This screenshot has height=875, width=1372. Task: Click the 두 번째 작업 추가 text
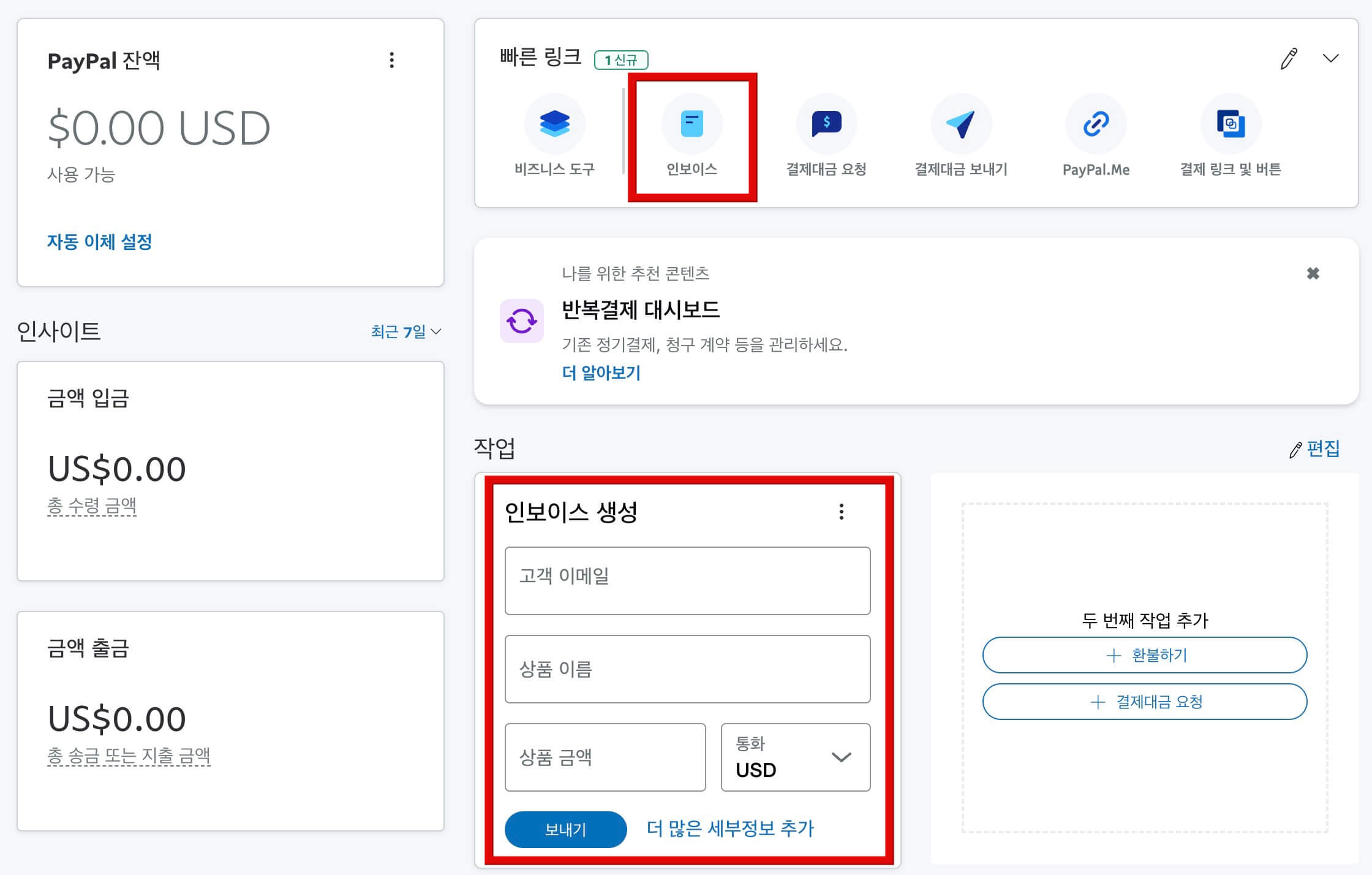coord(1145,621)
